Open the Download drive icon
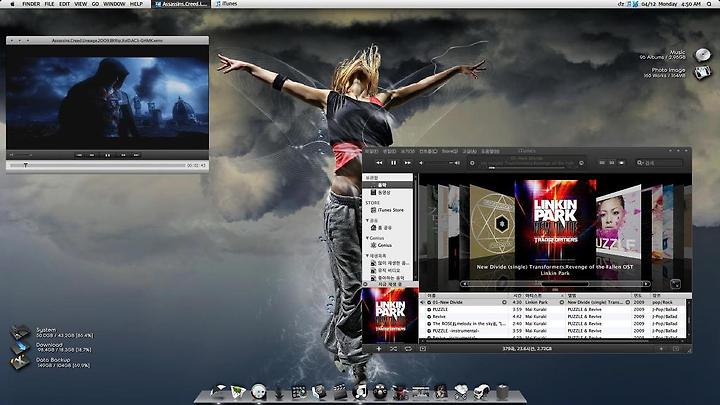The image size is (720, 405). (x=20, y=347)
